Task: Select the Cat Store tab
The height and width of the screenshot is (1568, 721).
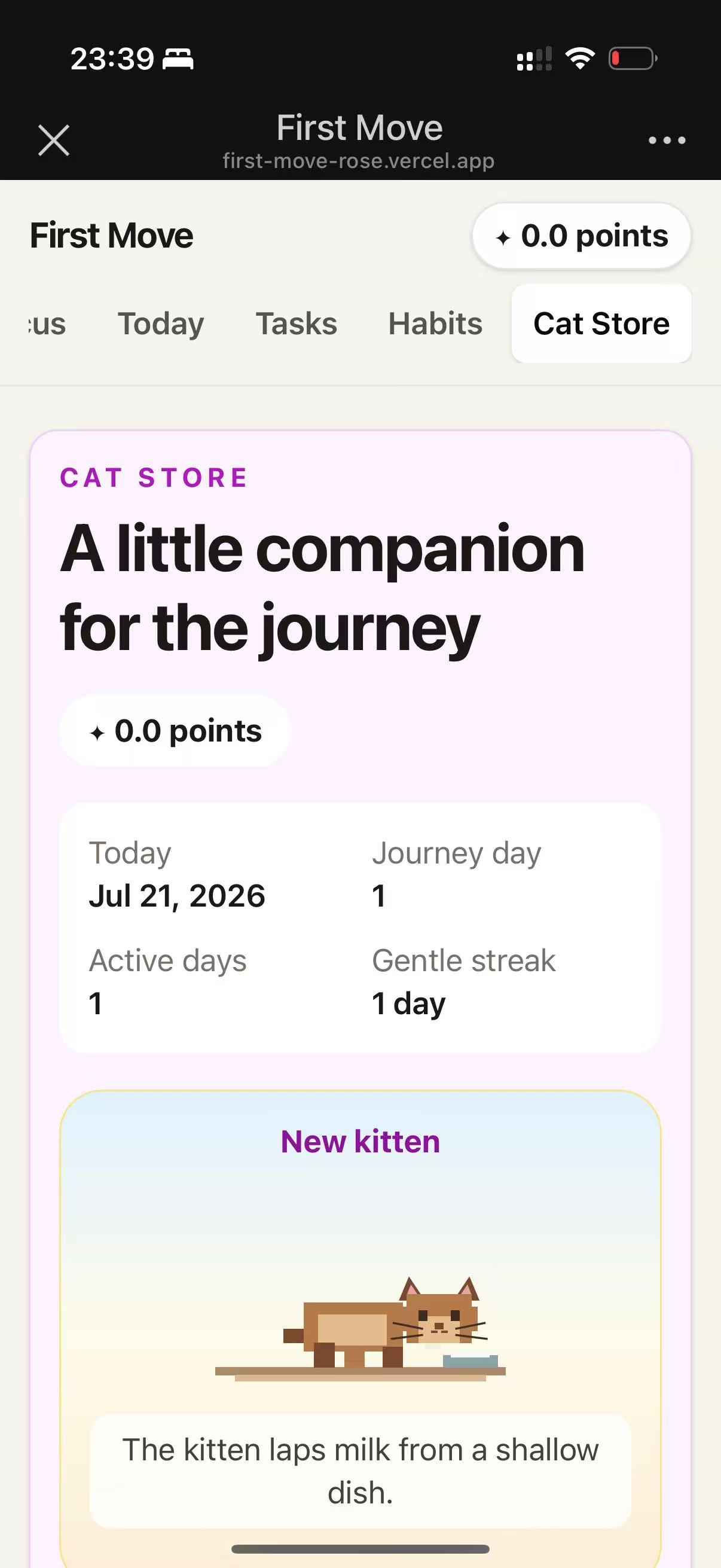Action: coord(601,323)
